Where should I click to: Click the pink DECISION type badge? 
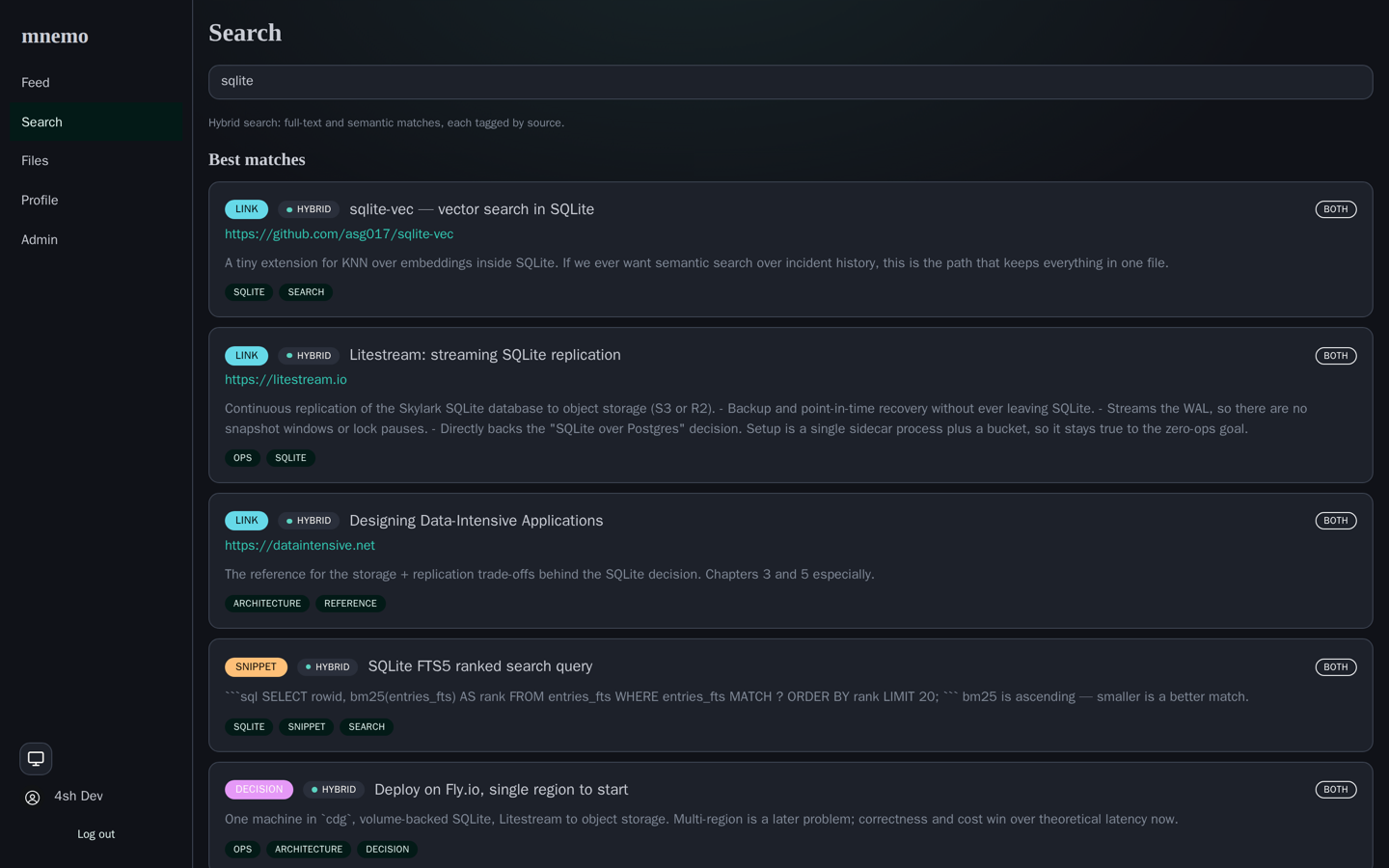(x=259, y=790)
